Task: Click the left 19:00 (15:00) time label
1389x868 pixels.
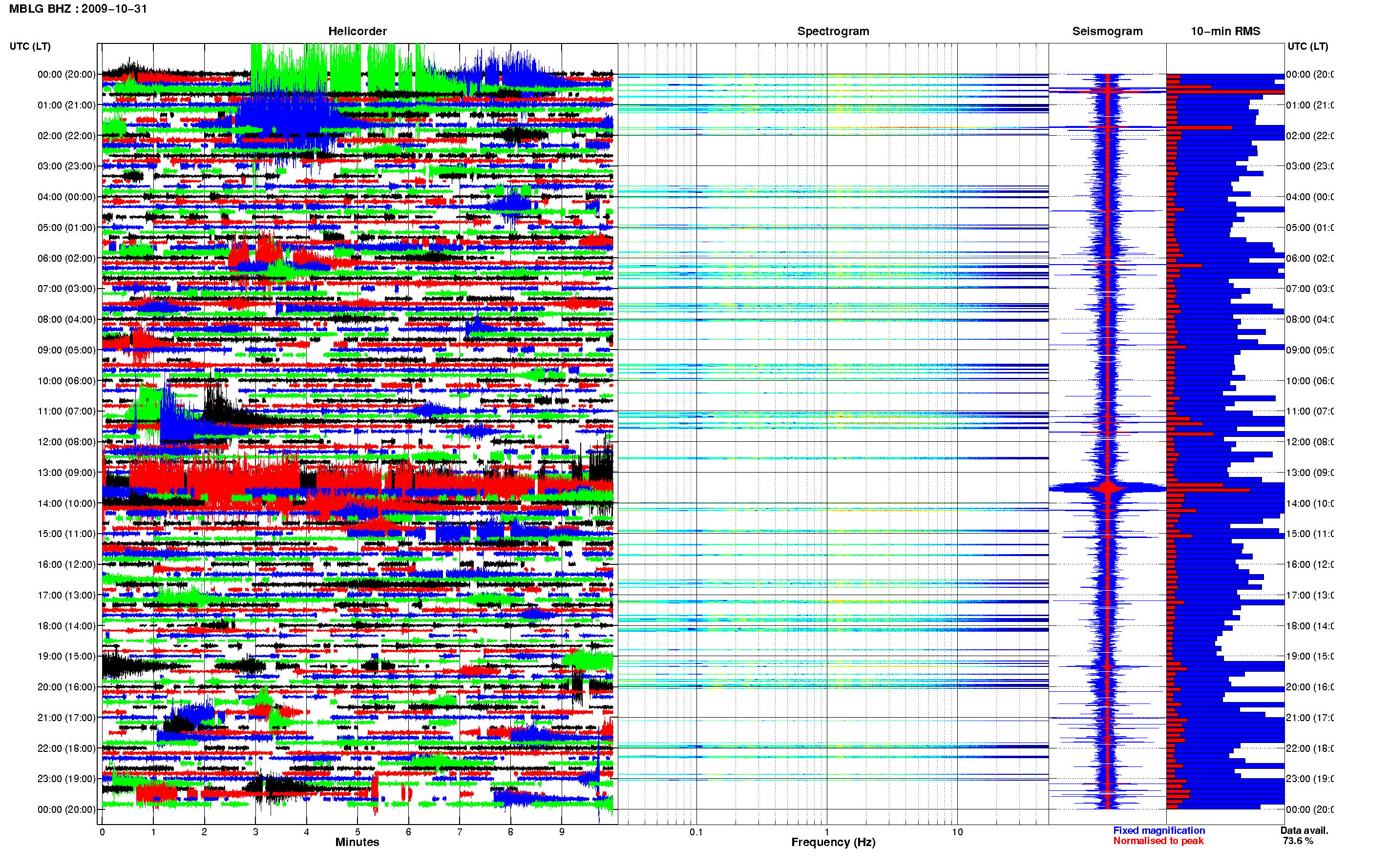Action: pyautogui.click(x=66, y=656)
